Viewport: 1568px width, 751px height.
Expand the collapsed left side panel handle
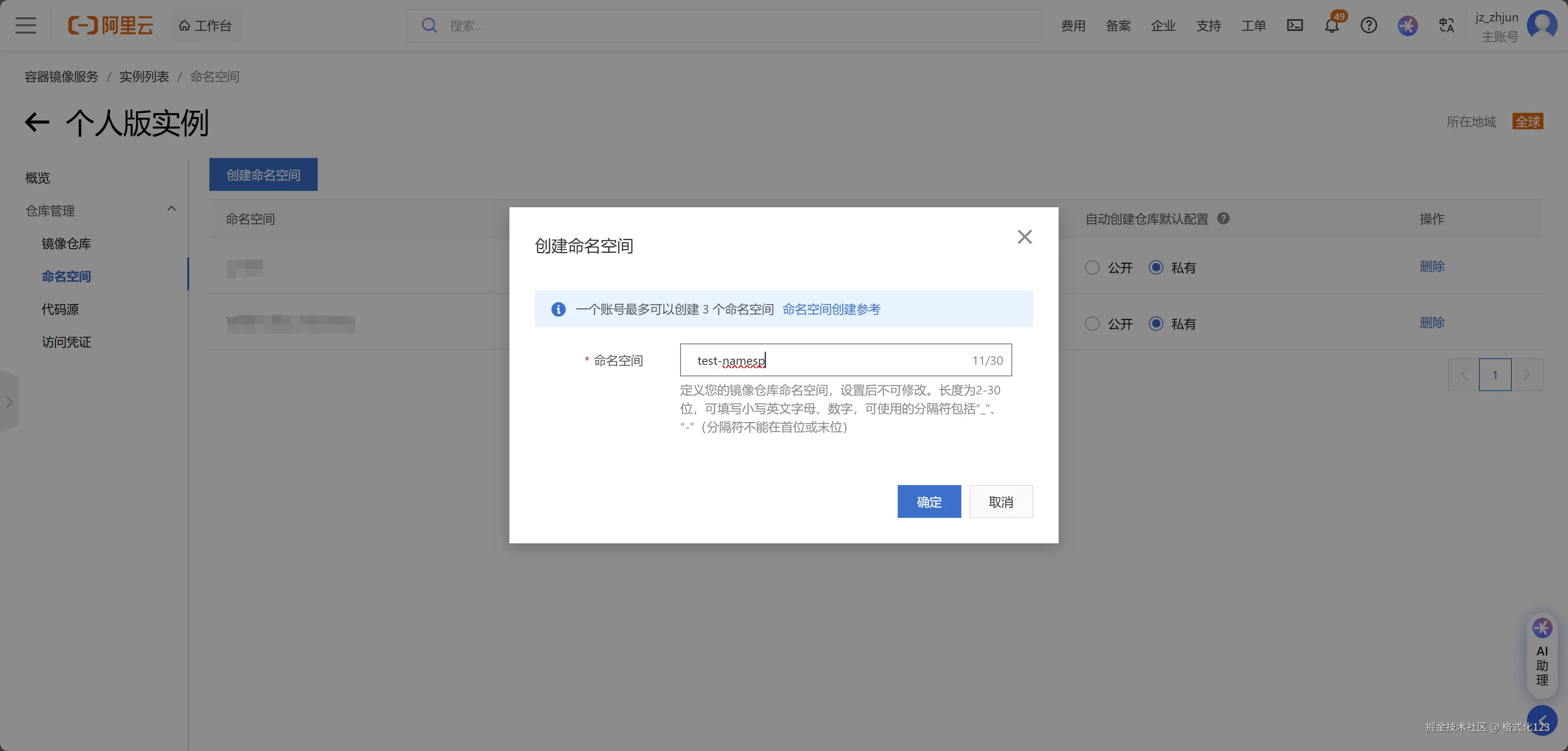9,402
